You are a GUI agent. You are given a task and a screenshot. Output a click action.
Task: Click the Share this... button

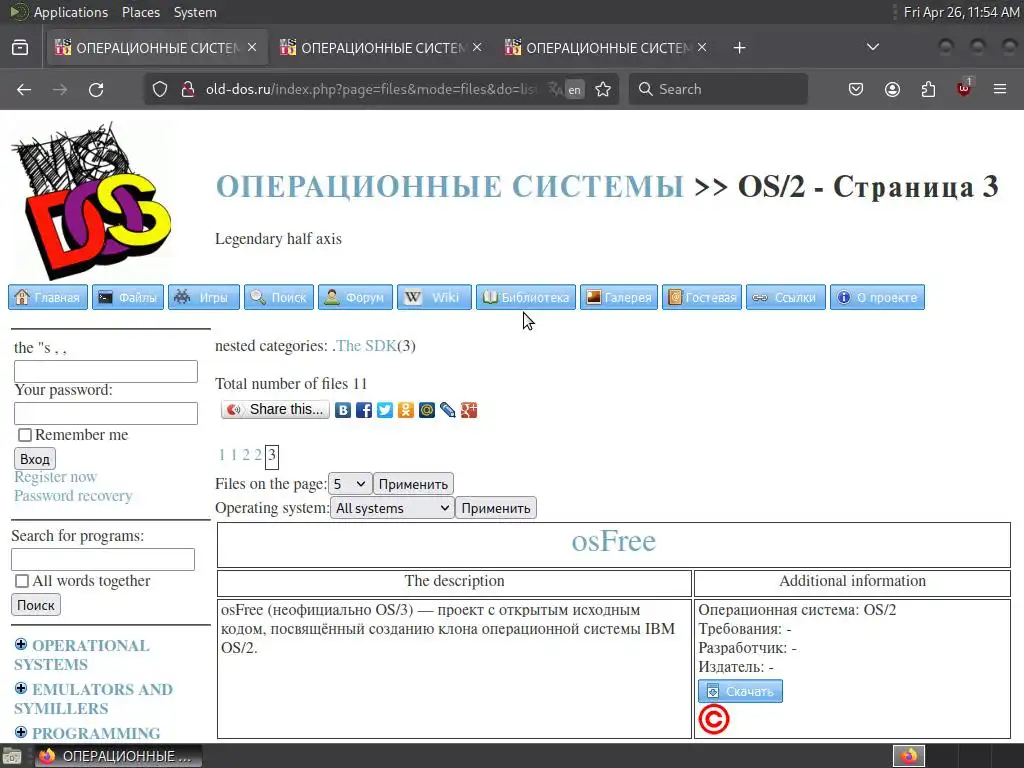(x=276, y=409)
